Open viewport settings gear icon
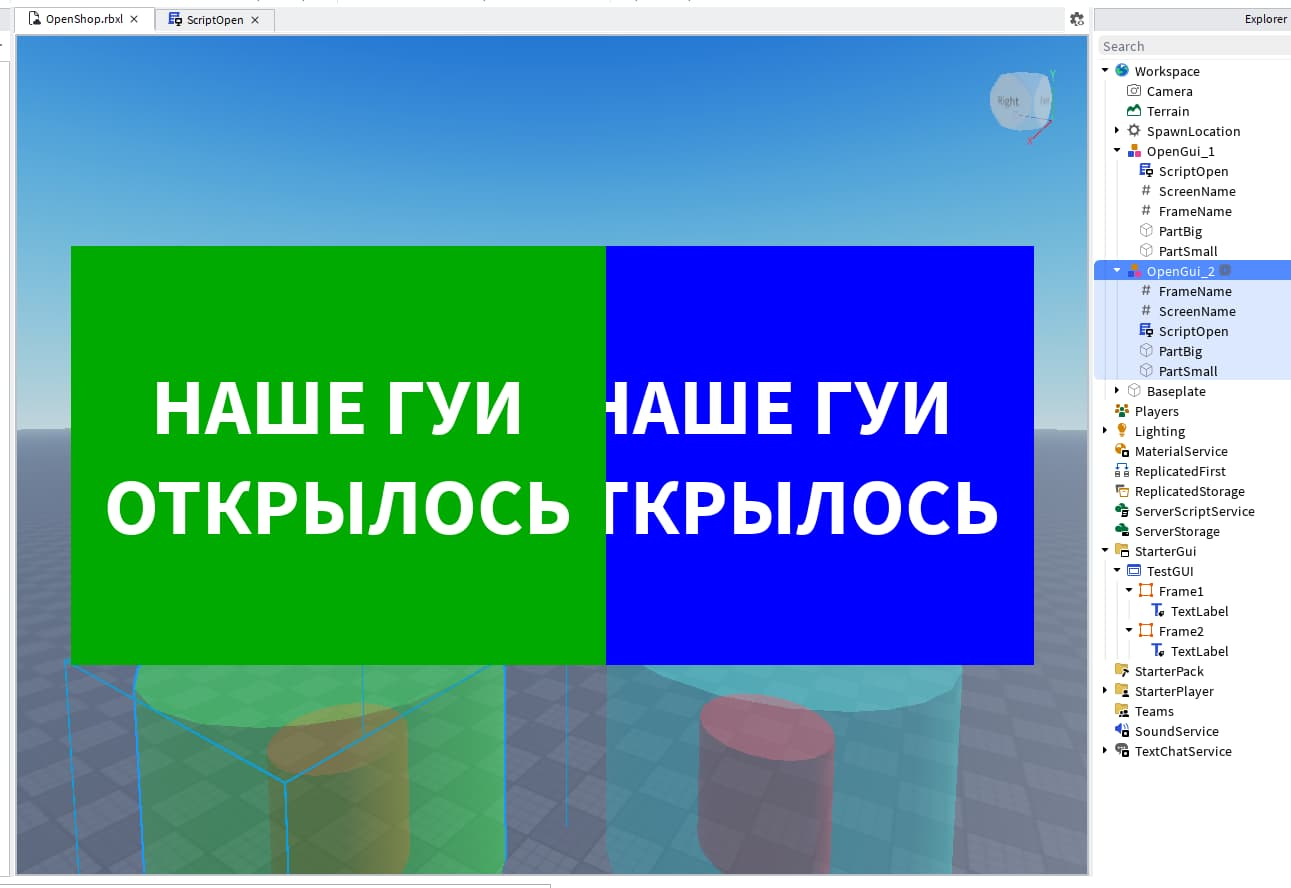 pyautogui.click(x=1076, y=19)
